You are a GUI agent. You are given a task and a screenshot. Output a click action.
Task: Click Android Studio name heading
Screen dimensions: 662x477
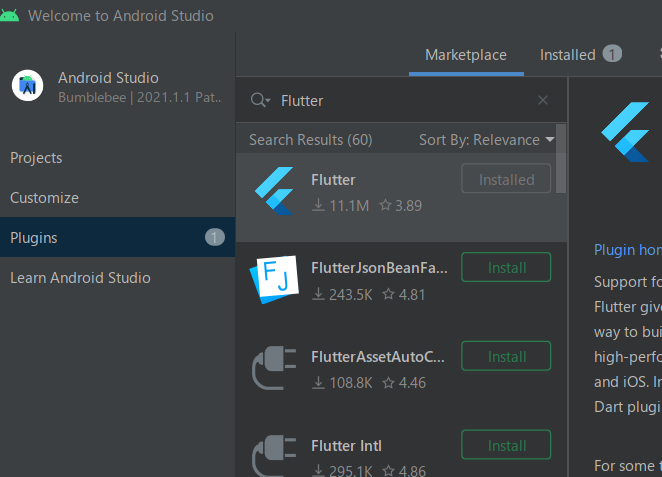pos(109,78)
